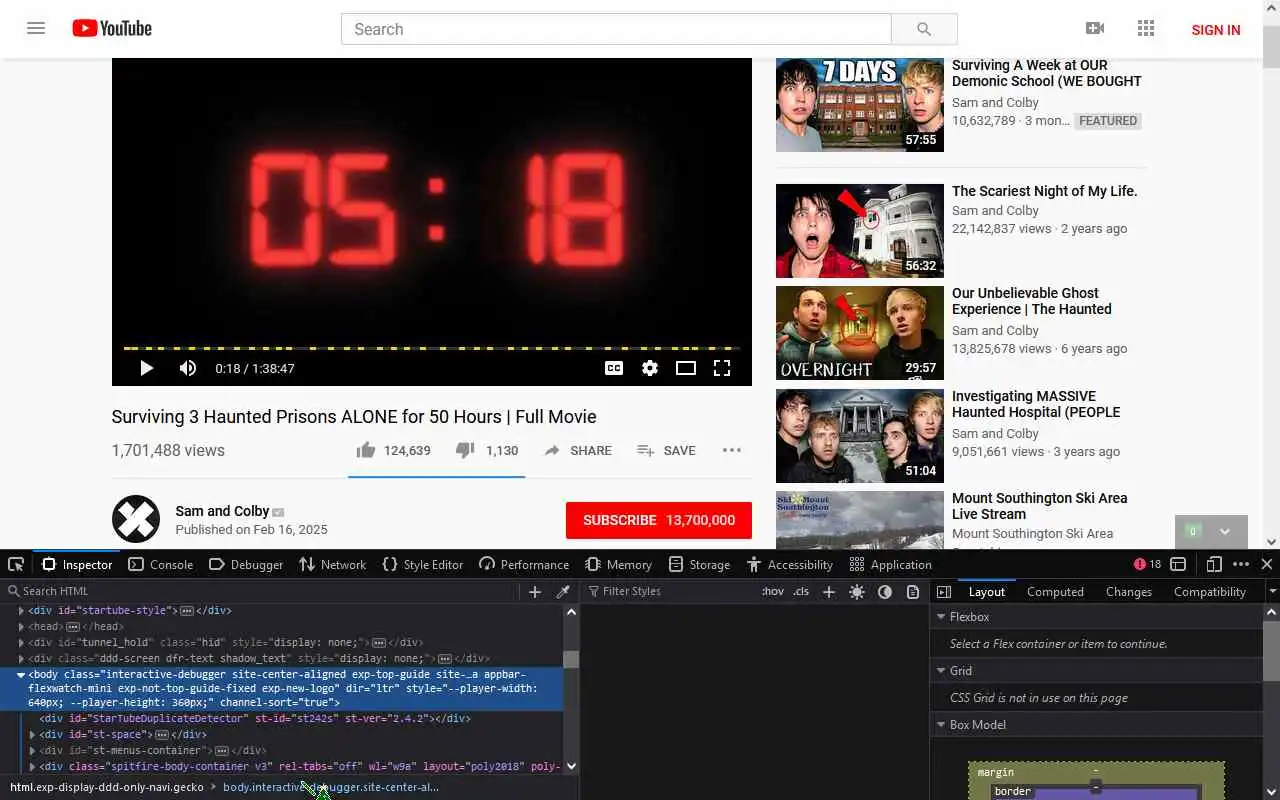Subscribe to Sam and Colby

[659, 520]
